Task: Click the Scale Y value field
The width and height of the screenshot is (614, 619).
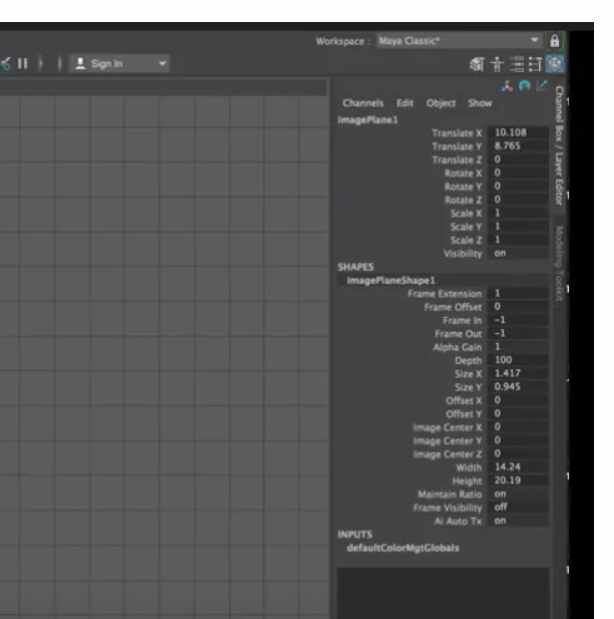Action: tap(518, 227)
